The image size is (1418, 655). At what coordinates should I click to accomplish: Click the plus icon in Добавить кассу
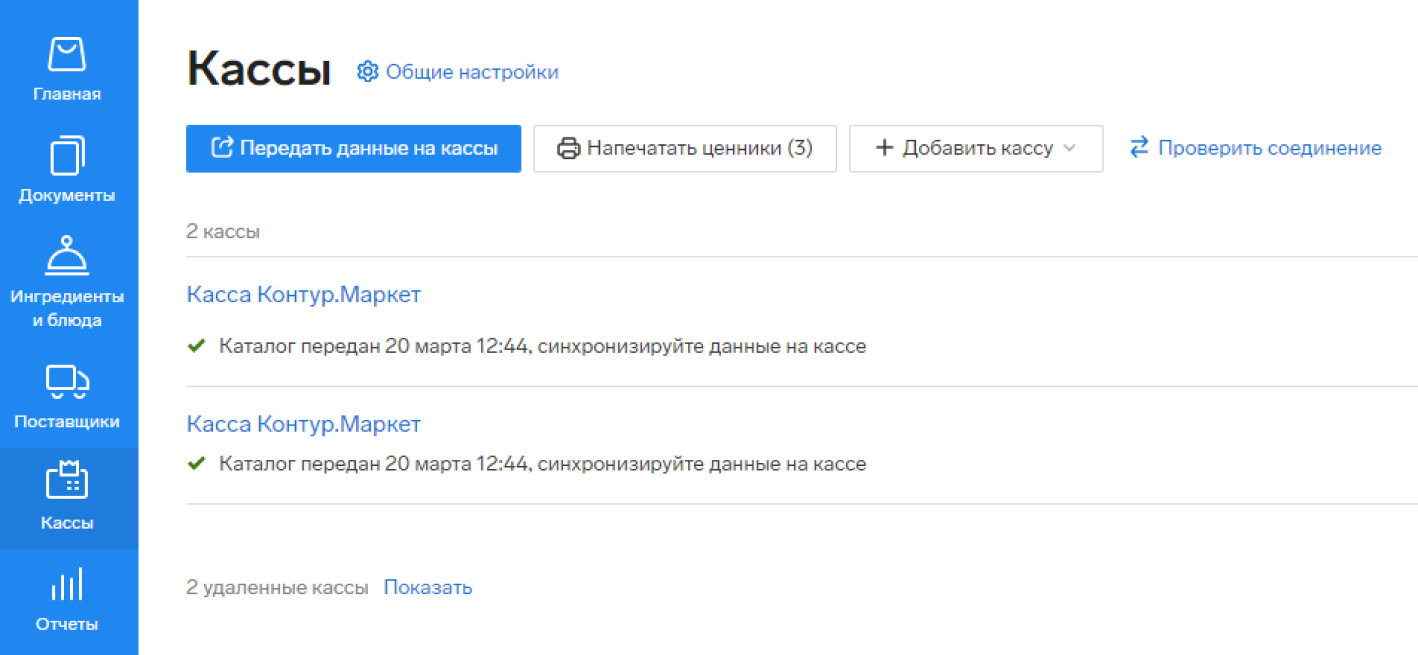pos(883,148)
